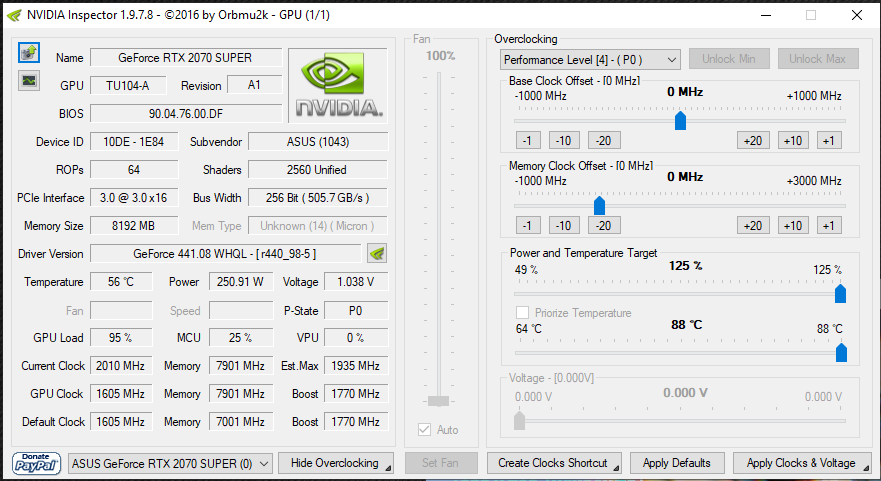Click -1 under Memory Clock Offset
881x481 pixels.
(x=528, y=225)
